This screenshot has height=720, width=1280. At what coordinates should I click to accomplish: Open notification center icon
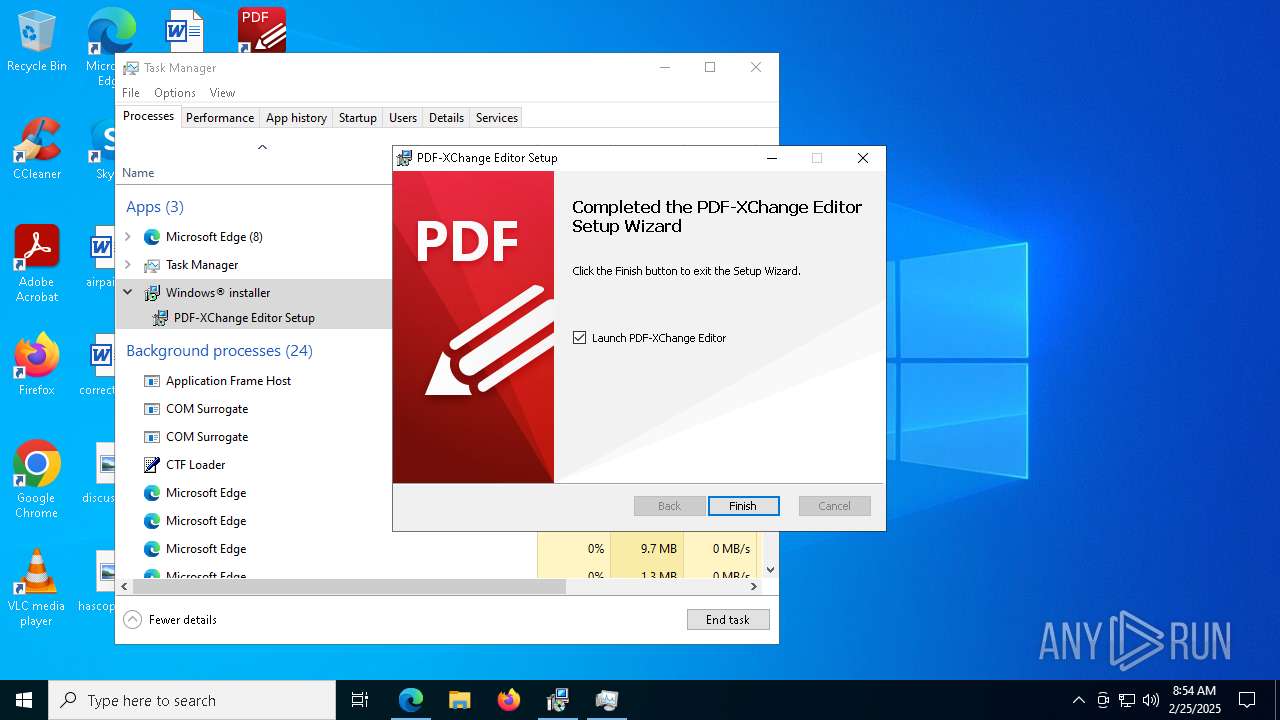(1247, 700)
